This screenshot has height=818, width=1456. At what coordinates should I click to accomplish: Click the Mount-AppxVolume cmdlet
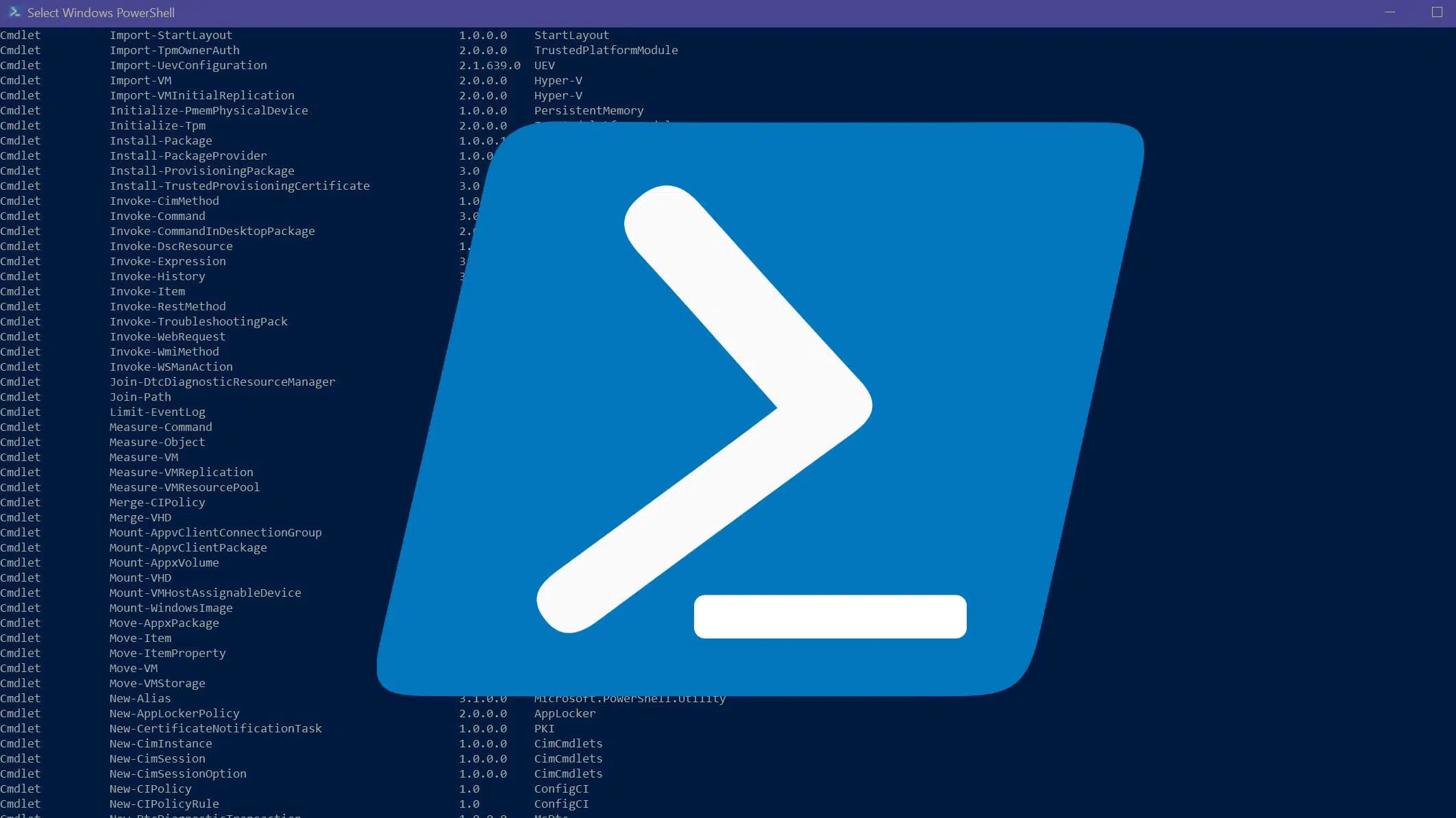coord(164,563)
